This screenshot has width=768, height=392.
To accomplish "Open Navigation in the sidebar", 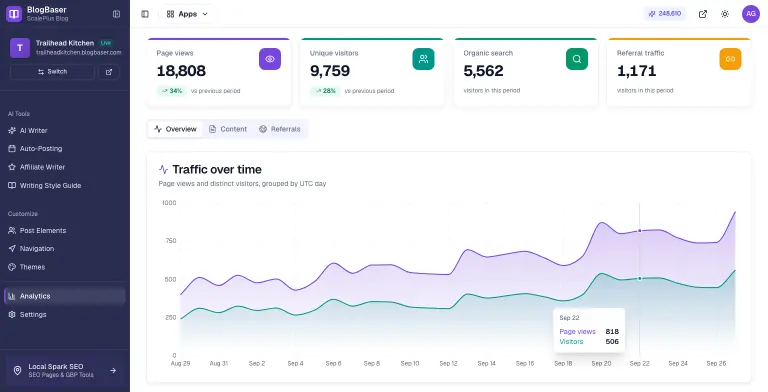I will [65, 248].
